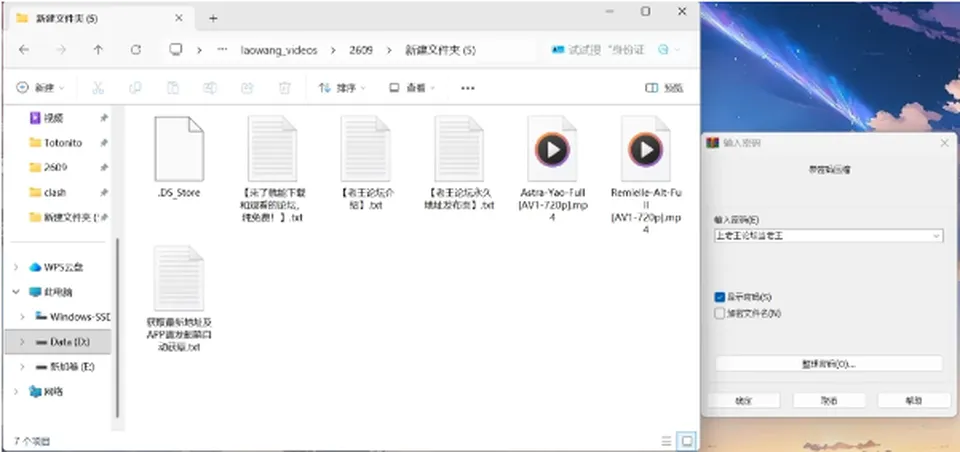Click the Cut scissors icon
The image size is (960, 452).
(97, 88)
